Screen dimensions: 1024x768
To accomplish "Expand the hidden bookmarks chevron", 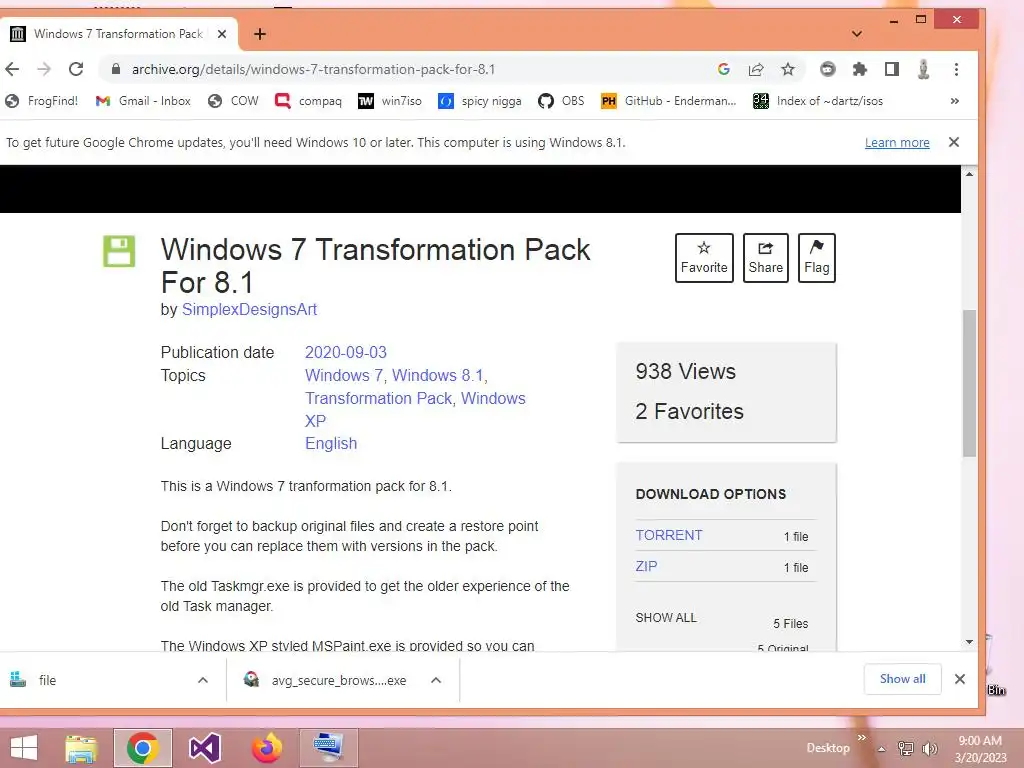I will 955,101.
